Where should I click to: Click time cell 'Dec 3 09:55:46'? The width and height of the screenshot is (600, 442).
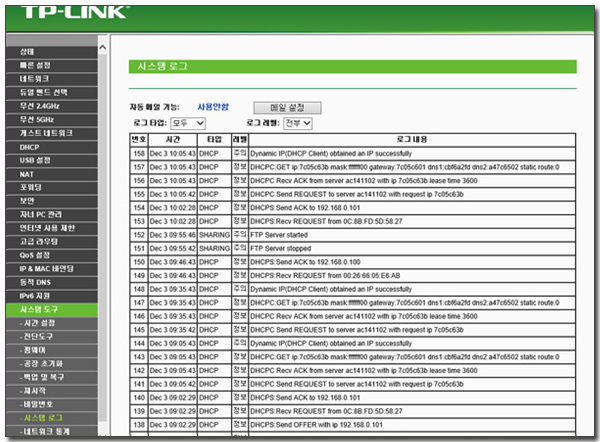pyautogui.click(x=173, y=235)
